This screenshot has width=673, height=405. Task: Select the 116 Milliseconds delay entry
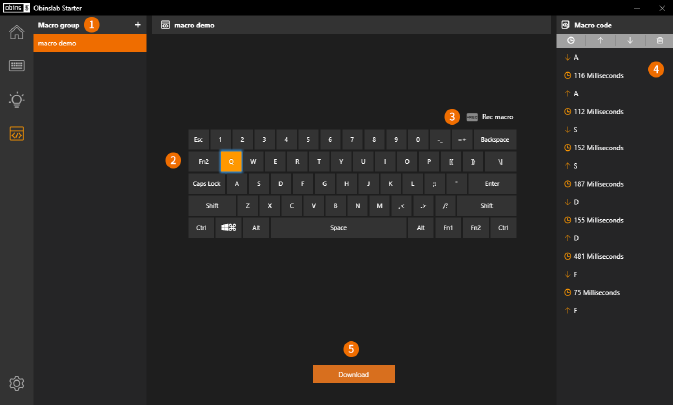[597, 76]
